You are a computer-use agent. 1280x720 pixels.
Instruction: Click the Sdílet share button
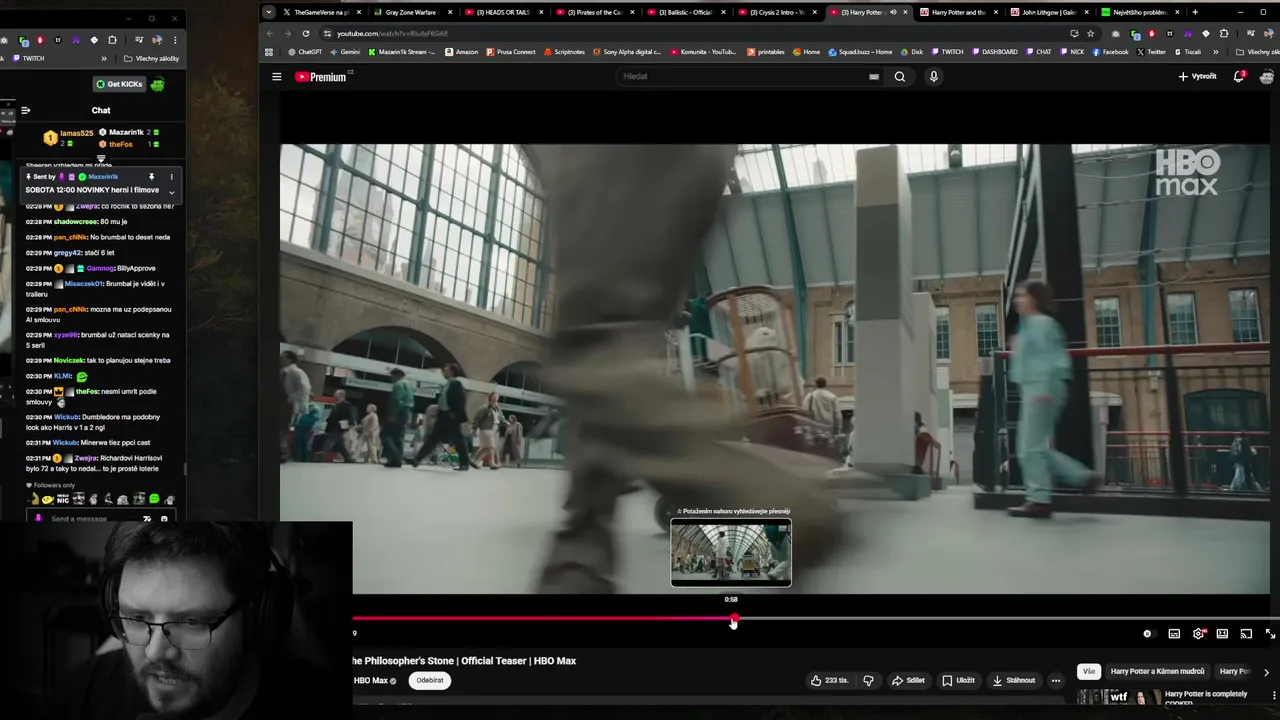[908, 680]
